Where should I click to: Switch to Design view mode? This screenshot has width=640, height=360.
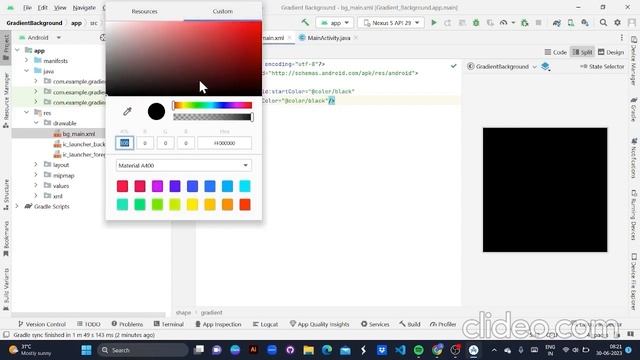611,52
